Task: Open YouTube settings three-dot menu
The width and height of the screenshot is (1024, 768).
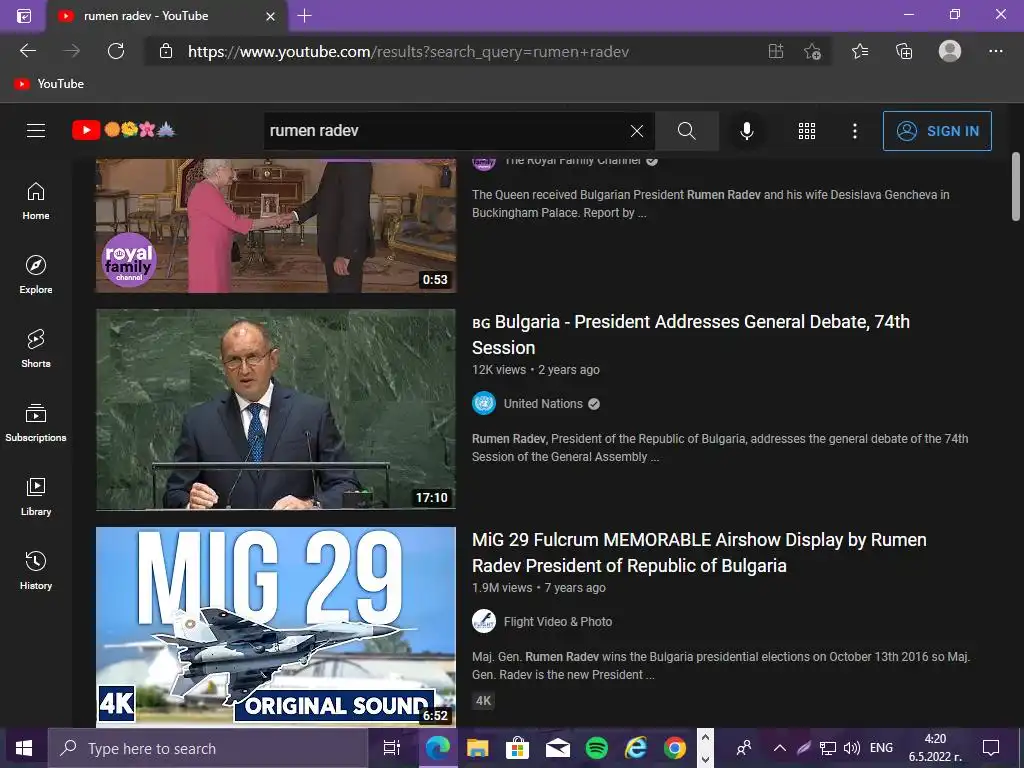Action: pyautogui.click(x=854, y=131)
